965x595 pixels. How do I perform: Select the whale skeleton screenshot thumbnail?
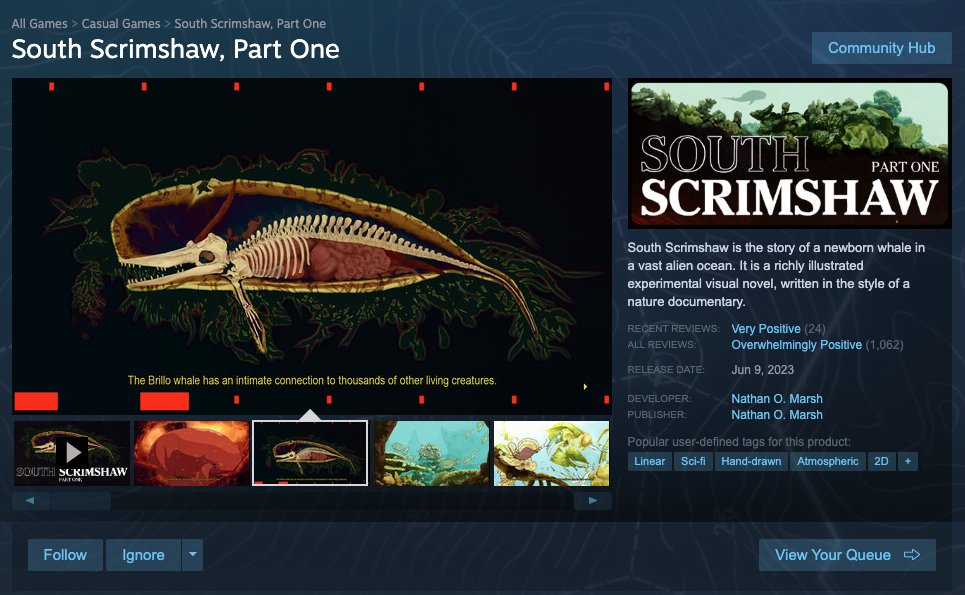pyautogui.click(x=310, y=453)
